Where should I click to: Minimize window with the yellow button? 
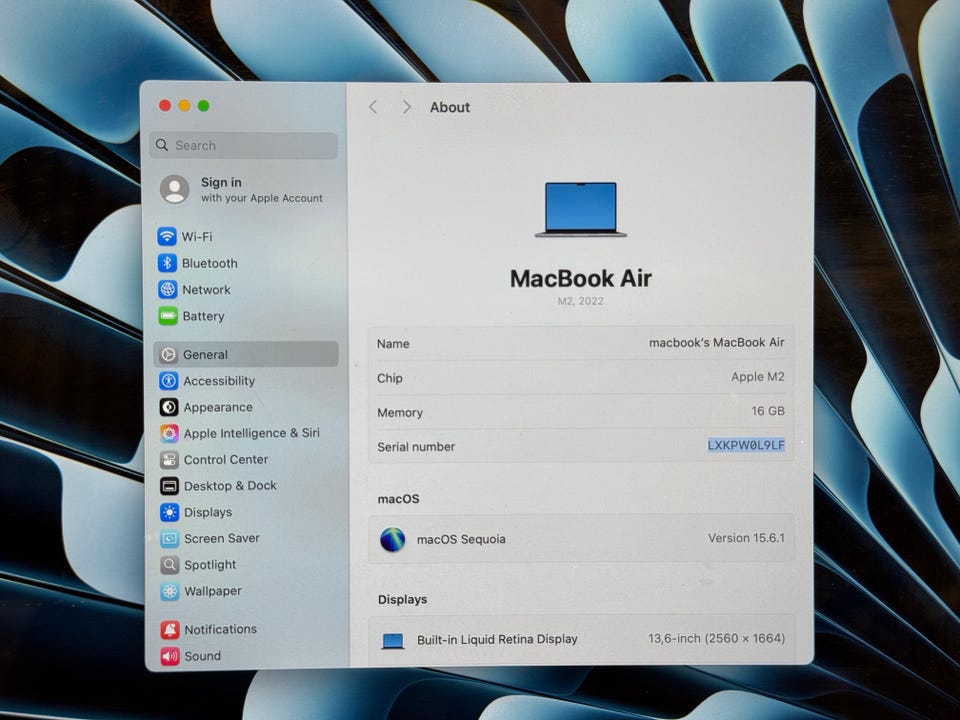pyautogui.click(x=184, y=105)
